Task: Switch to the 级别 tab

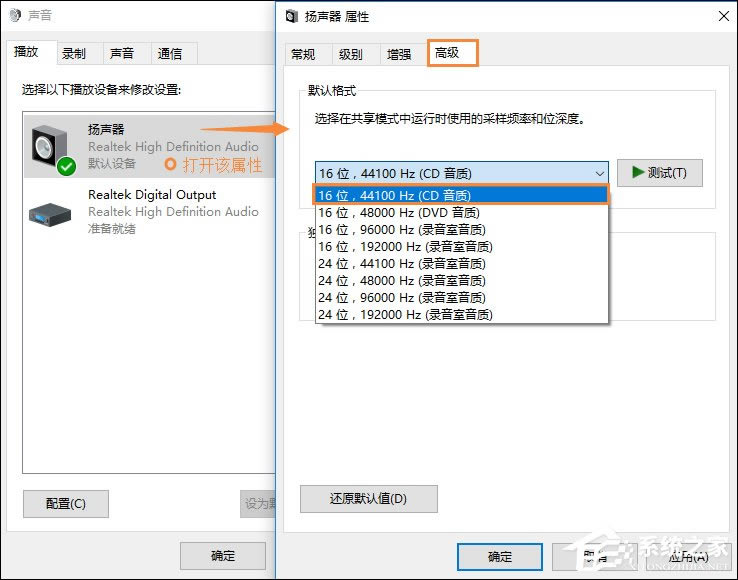Action: coord(356,55)
